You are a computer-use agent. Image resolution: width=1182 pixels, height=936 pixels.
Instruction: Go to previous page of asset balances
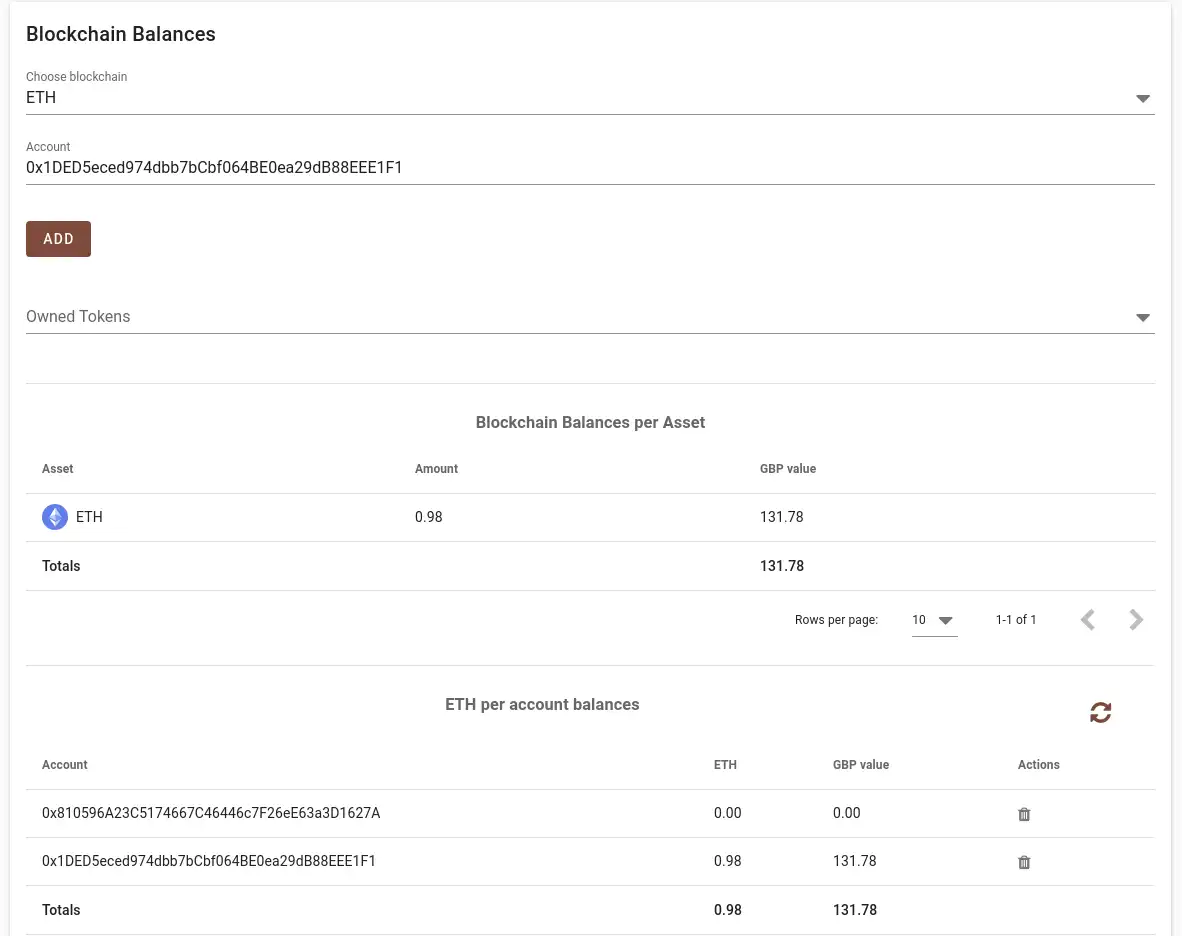1088,620
